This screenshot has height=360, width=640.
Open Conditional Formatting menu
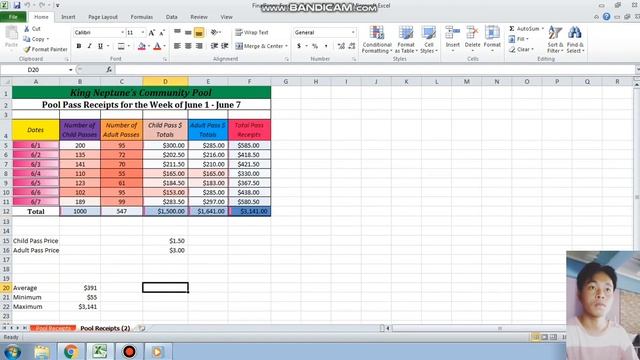[377, 39]
